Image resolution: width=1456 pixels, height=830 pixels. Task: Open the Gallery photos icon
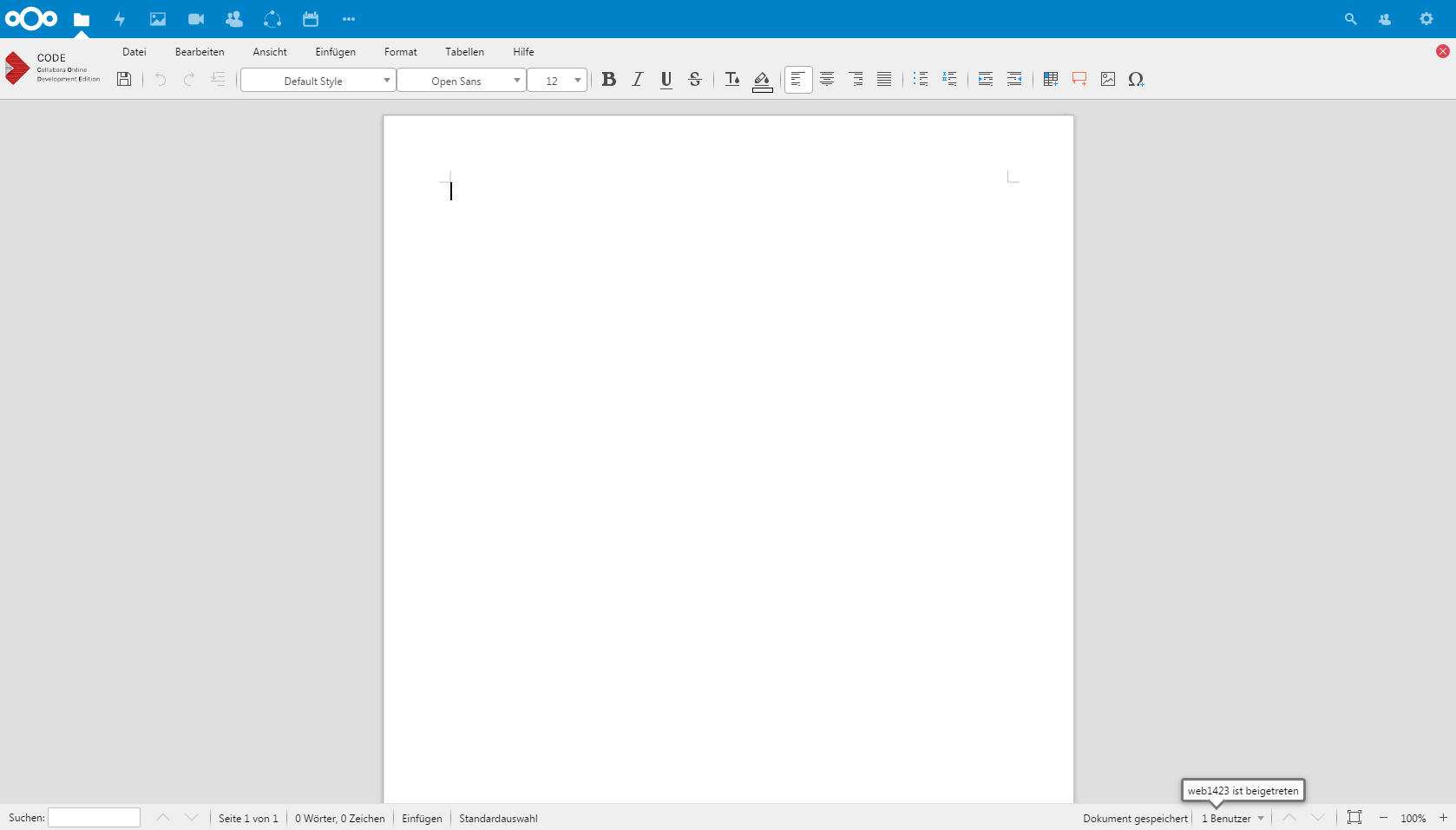[x=158, y=19]
